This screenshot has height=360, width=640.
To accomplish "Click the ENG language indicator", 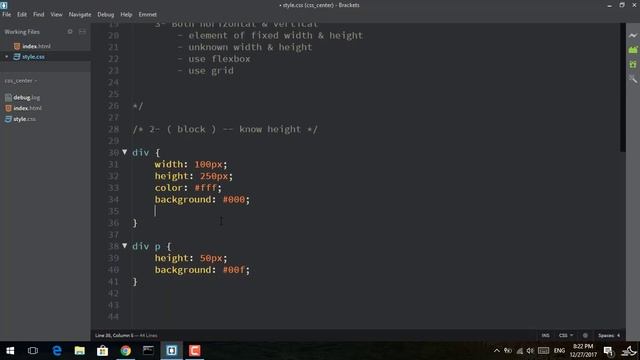I will coord(559,351).
